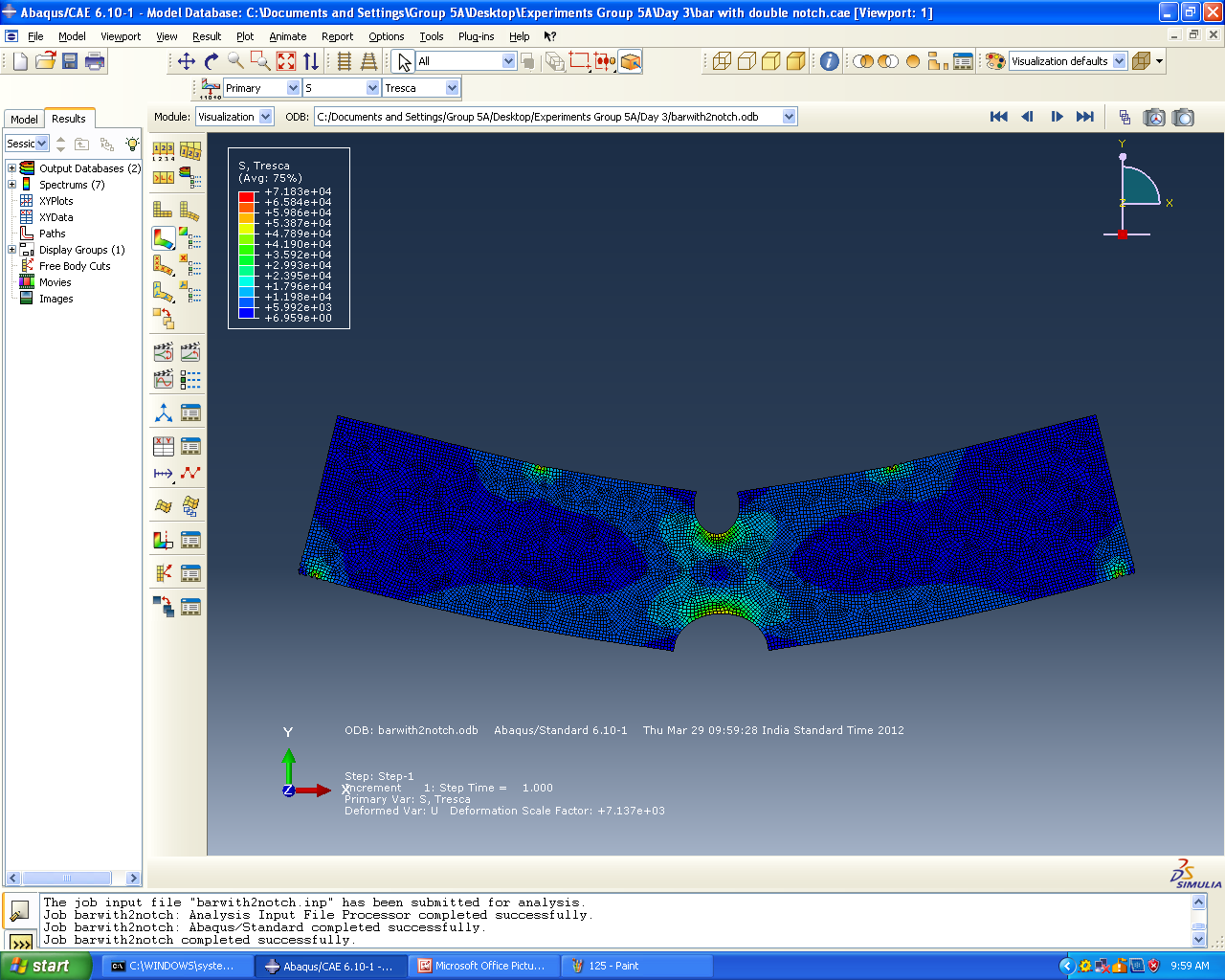Open the Animation Options icon
1225x980 pixels.
[190, 379]
